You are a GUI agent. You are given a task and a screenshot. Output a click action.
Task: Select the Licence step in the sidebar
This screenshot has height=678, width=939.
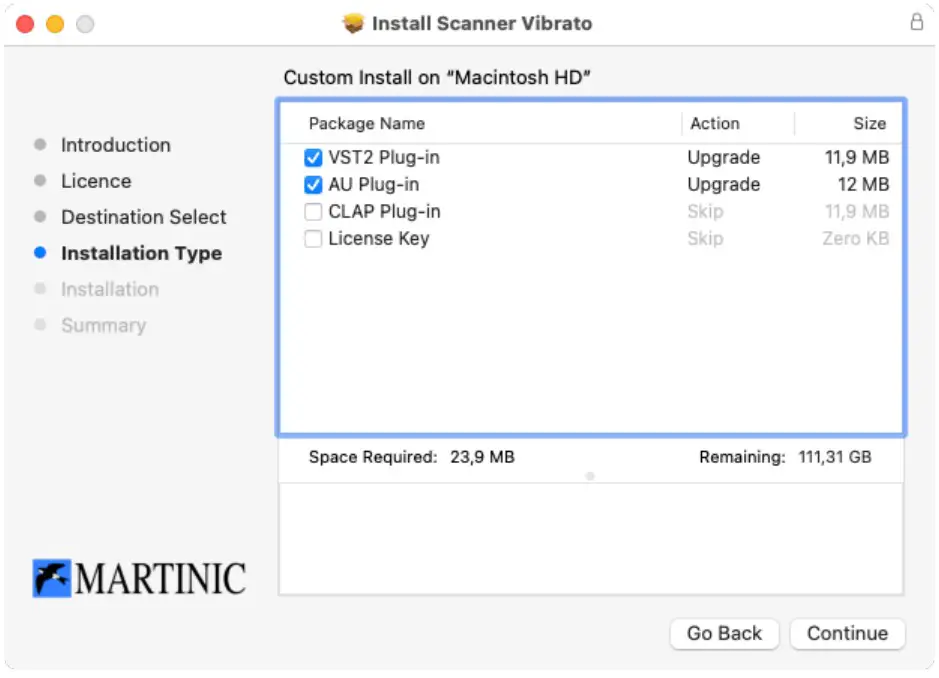96,181
